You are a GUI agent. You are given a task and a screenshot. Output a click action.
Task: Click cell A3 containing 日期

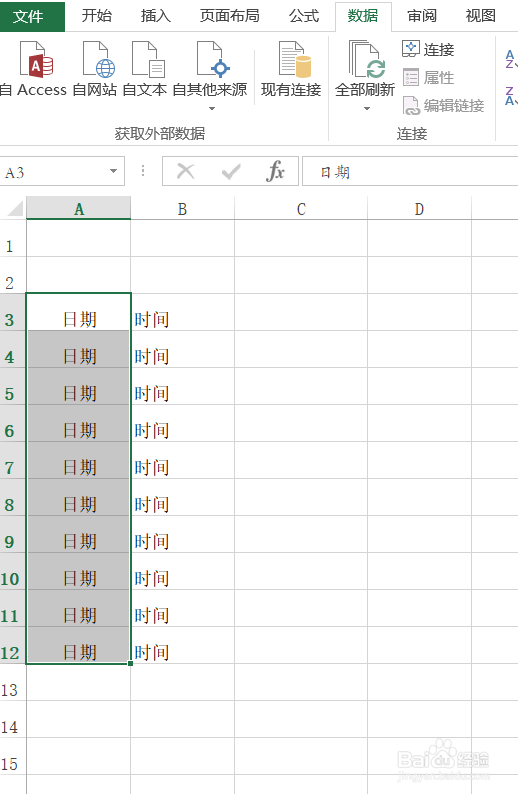[78, 312]
